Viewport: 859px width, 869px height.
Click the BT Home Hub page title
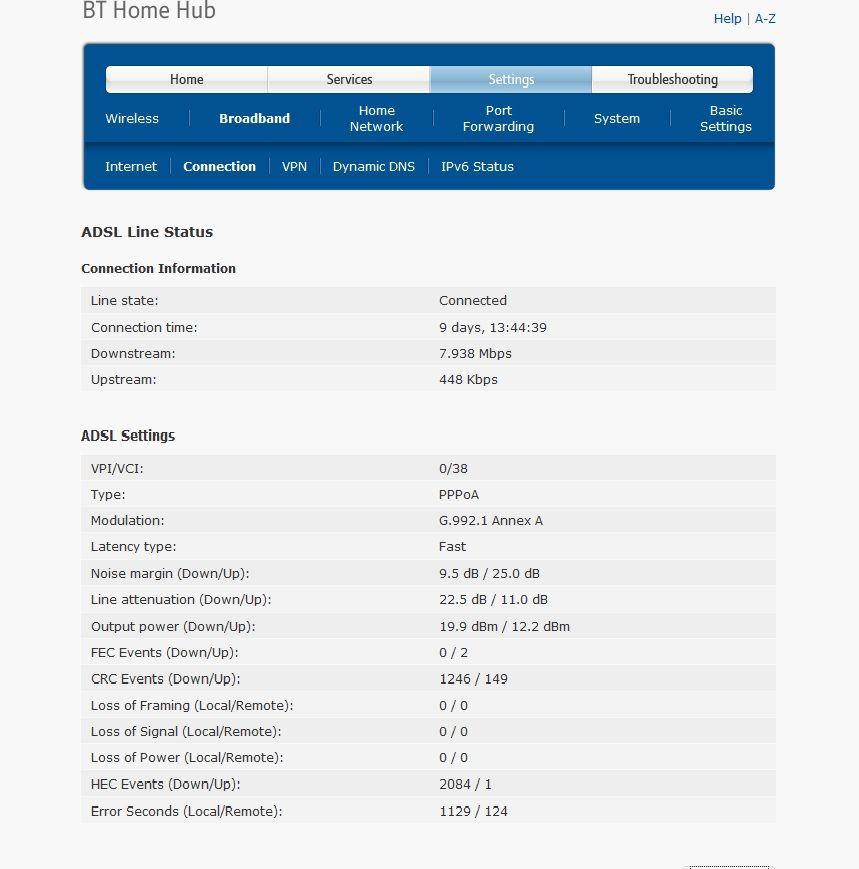149,10
